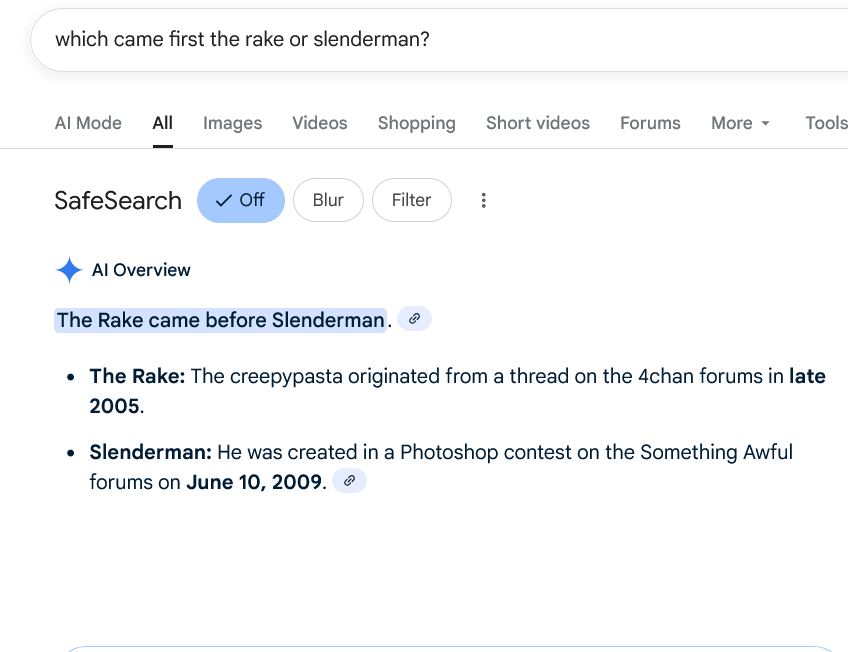
Task: Go to the Shopping results tab
Action: point(416,123)
